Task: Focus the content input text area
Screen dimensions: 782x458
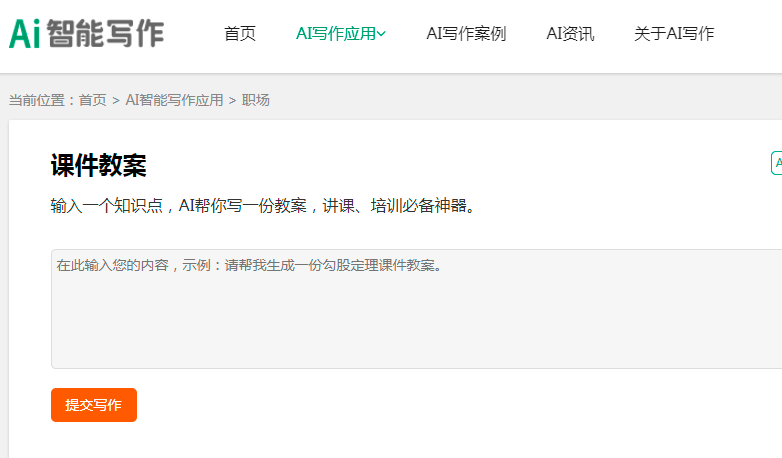Action: pyautogui.click(x=416, y=309)
